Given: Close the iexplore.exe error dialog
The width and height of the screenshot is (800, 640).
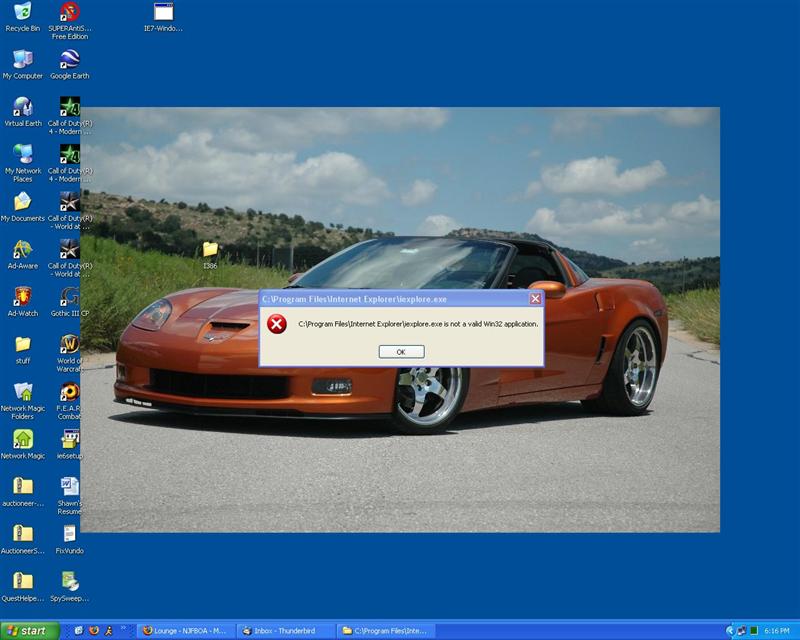Looking at the screenshot, I should pos(535,299).
